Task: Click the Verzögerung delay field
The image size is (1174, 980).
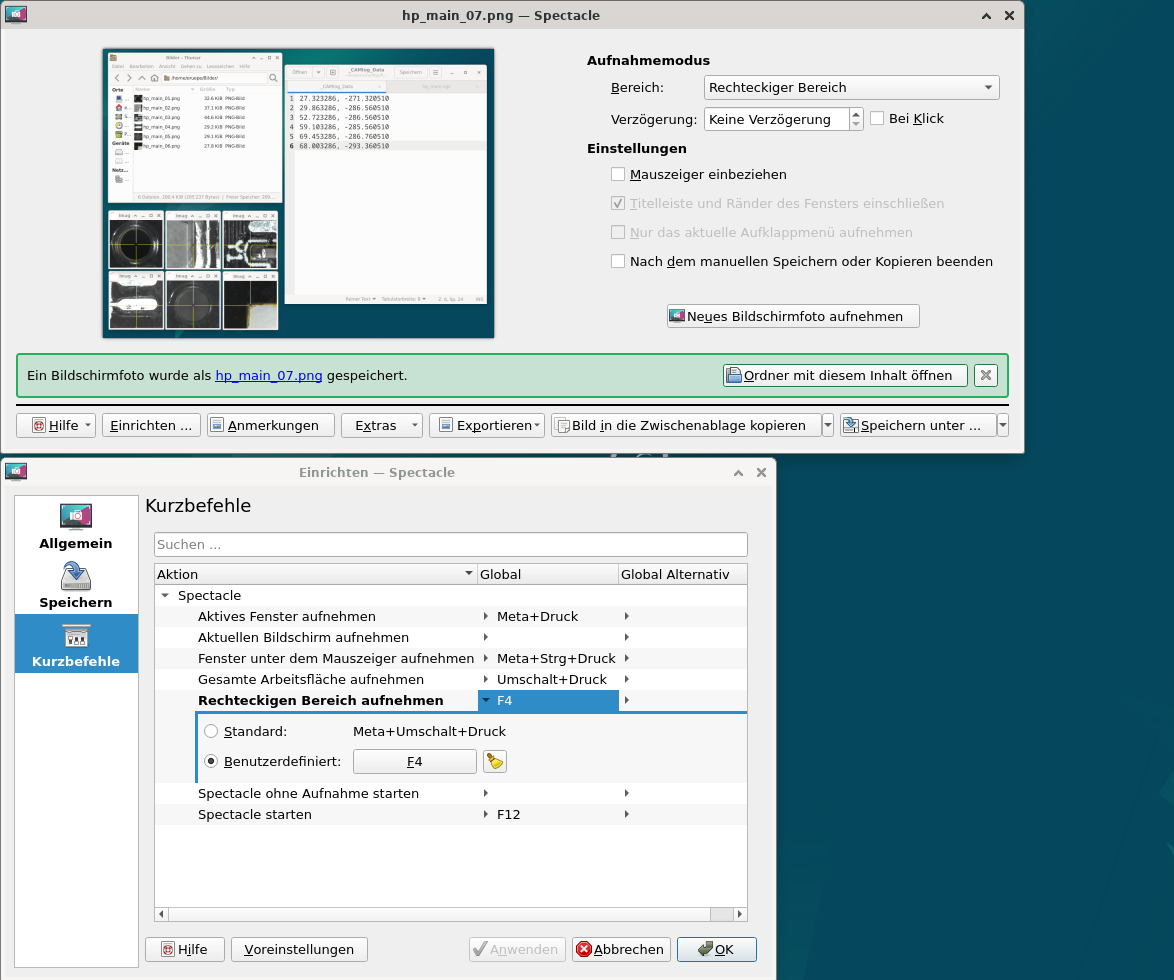Action: (776, 119)
